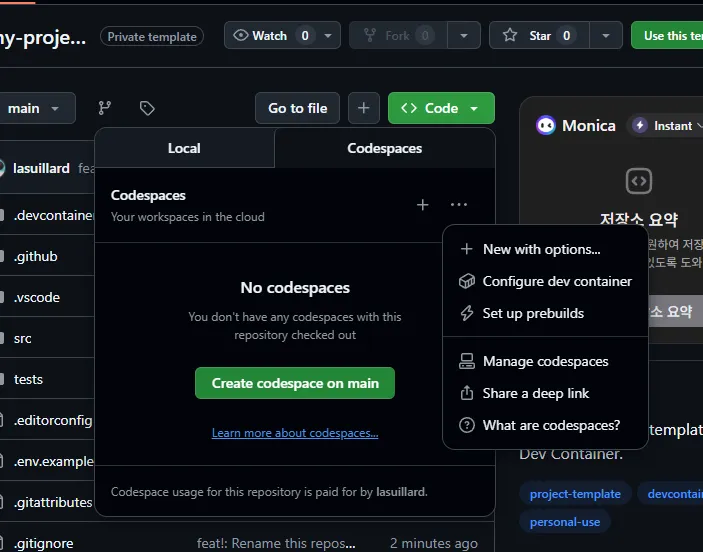Open the Fork options dropdown arrow
The width and height of the screenshot is (703, 552).
tap(463, 35)
